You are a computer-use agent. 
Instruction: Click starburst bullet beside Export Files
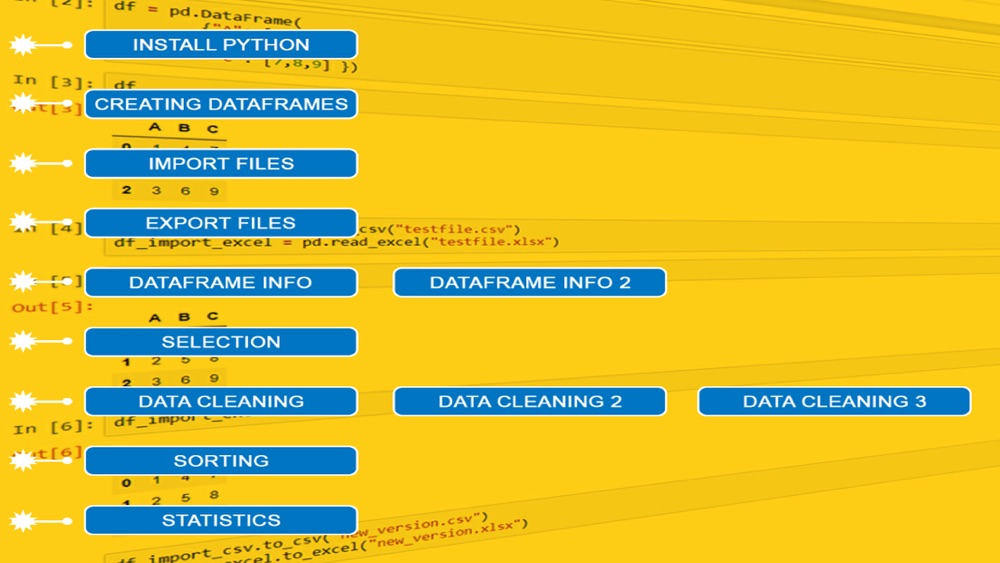point(23,222)
